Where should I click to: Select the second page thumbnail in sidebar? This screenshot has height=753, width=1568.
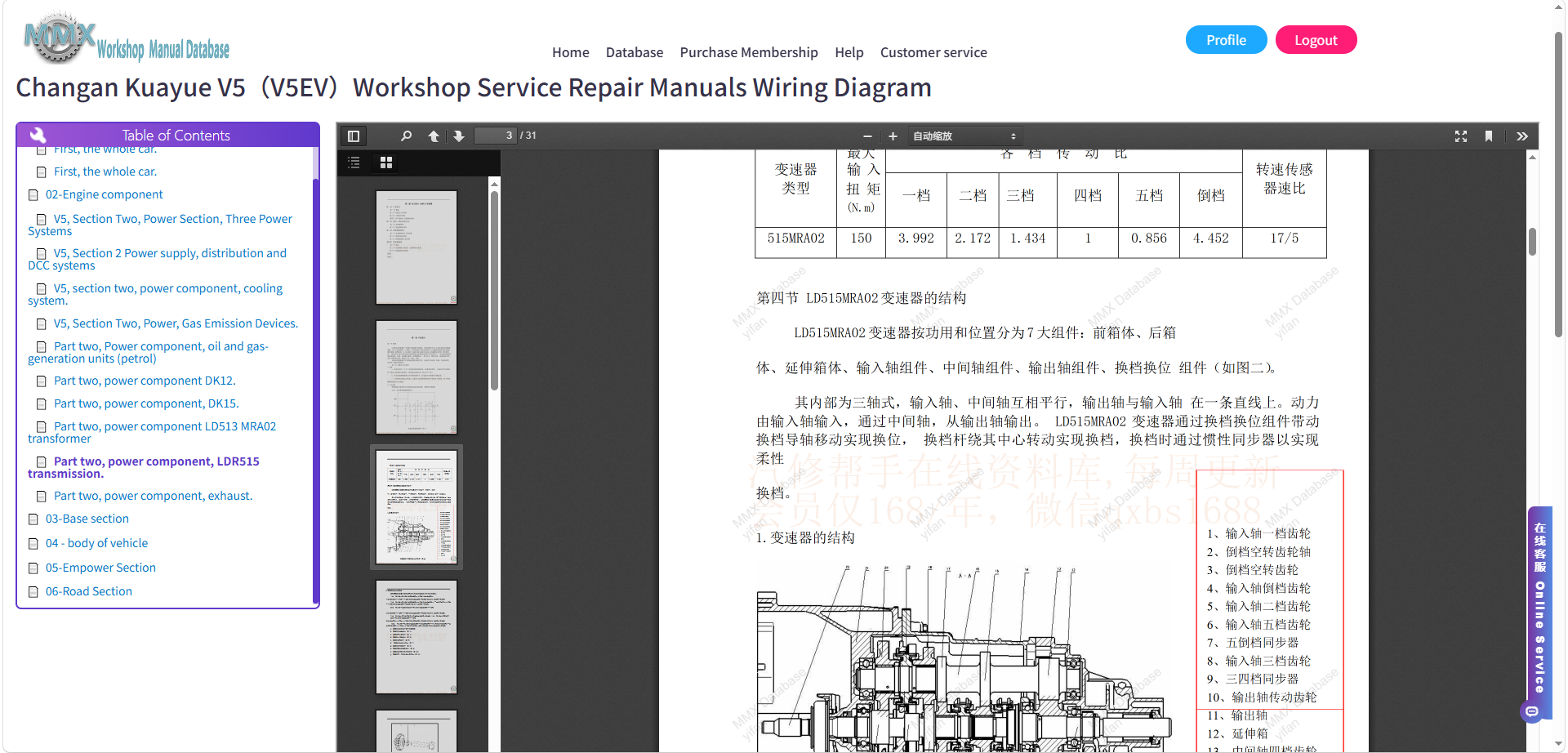[x=416, y=377]
